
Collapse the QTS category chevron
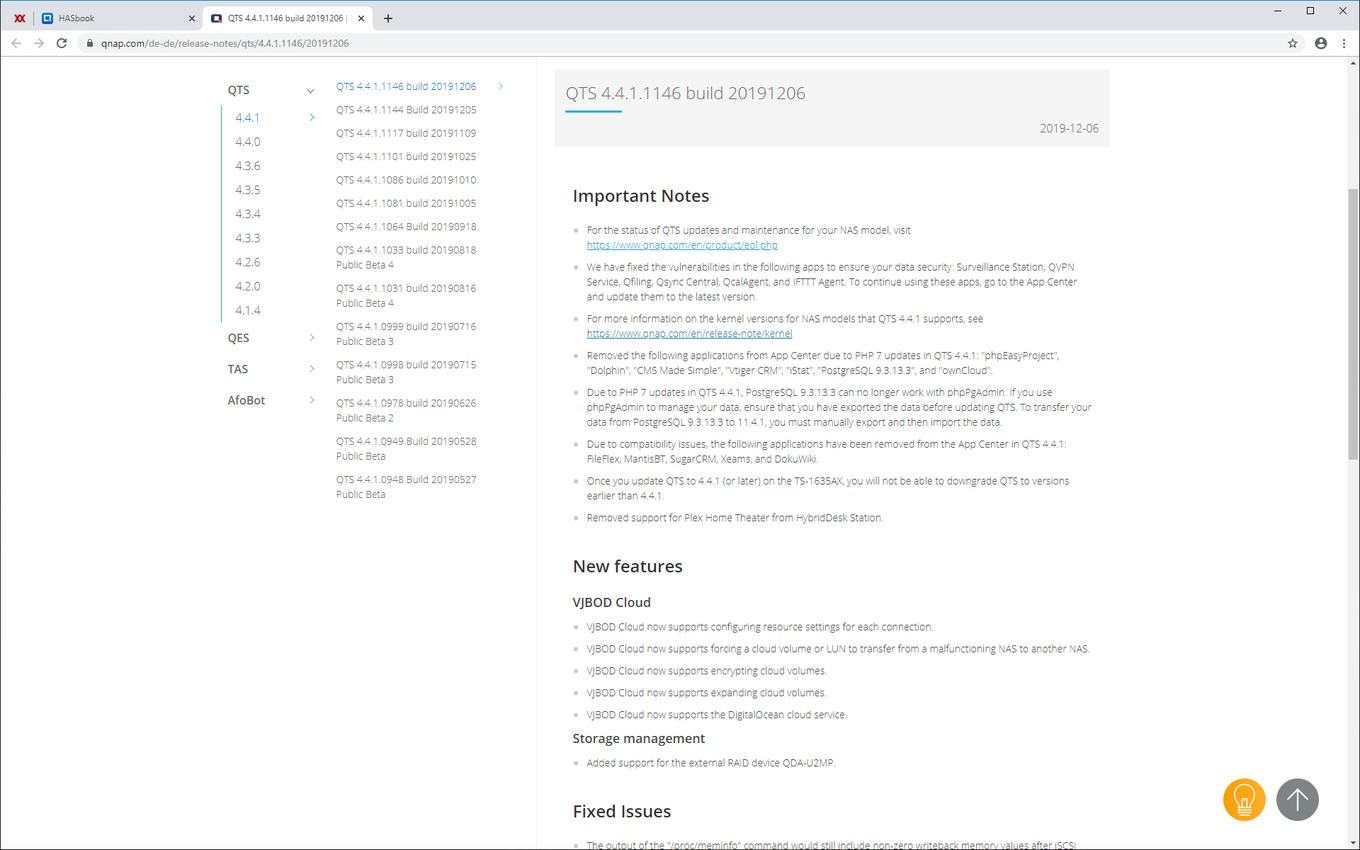coord(310,91)
